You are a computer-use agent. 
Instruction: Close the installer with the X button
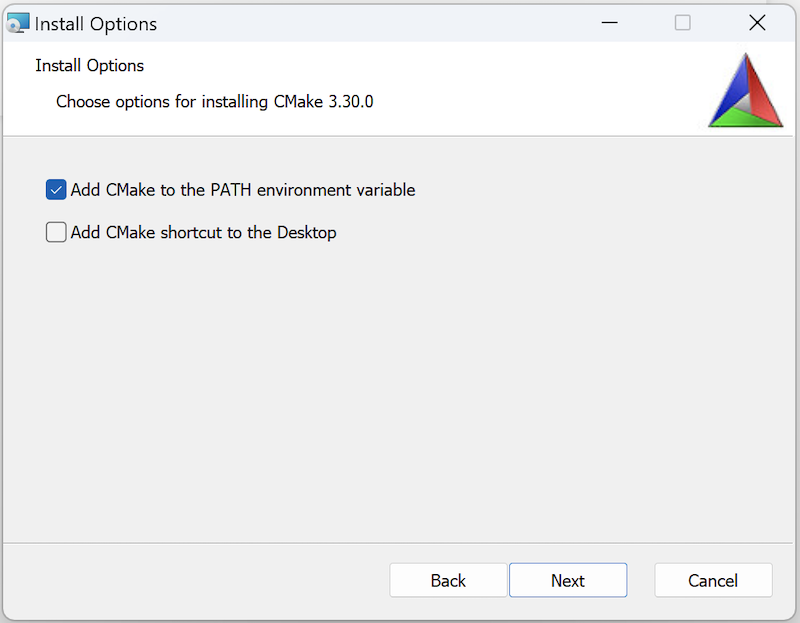coord(757,23)
